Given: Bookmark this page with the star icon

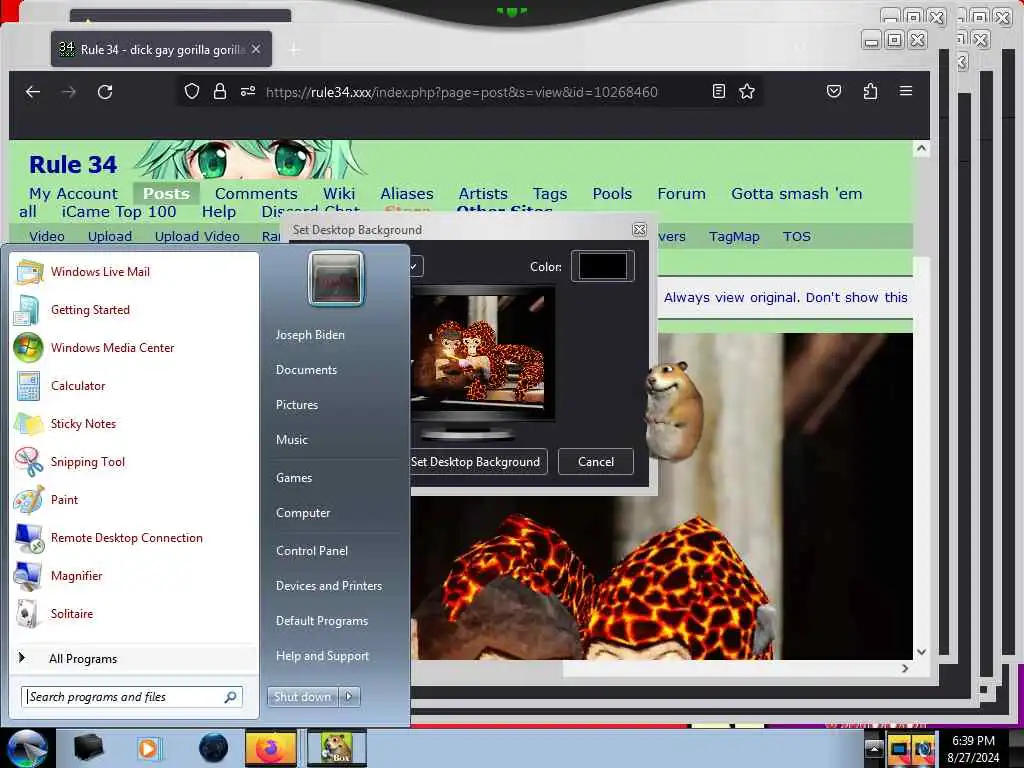Looking at the screenshot, I should (x=747, y=91).
